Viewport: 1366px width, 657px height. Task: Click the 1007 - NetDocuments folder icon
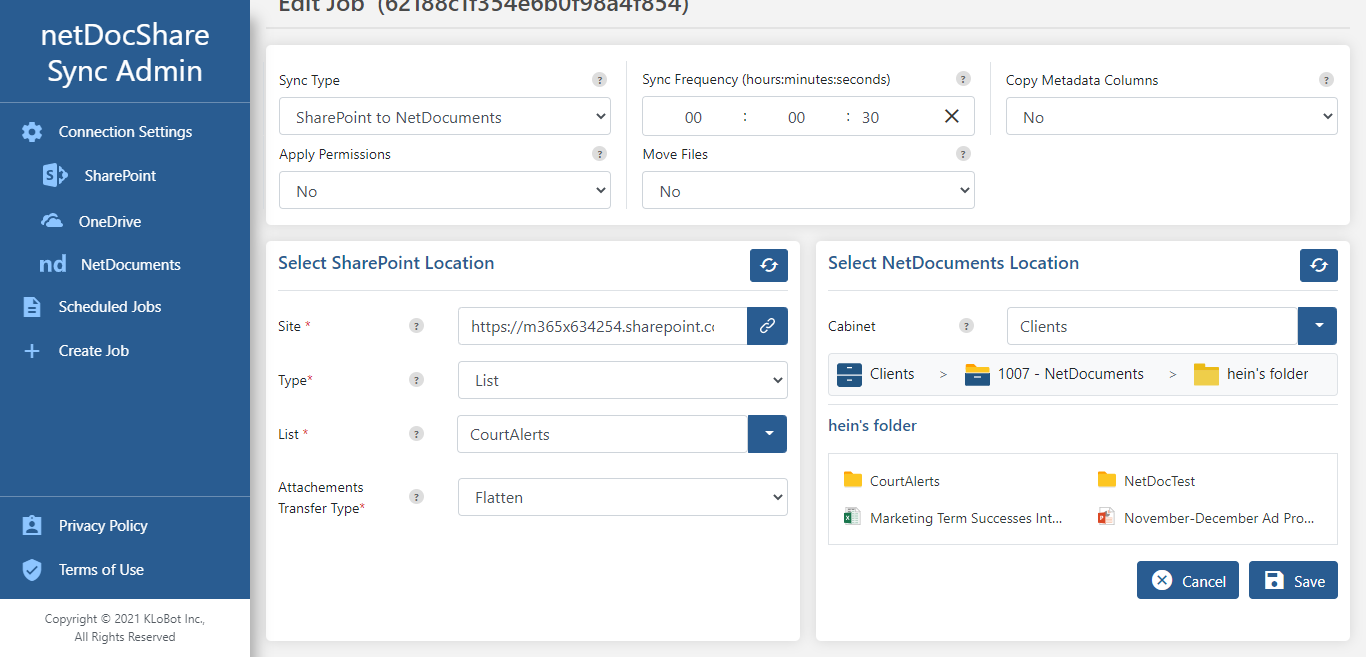[977, 374]
